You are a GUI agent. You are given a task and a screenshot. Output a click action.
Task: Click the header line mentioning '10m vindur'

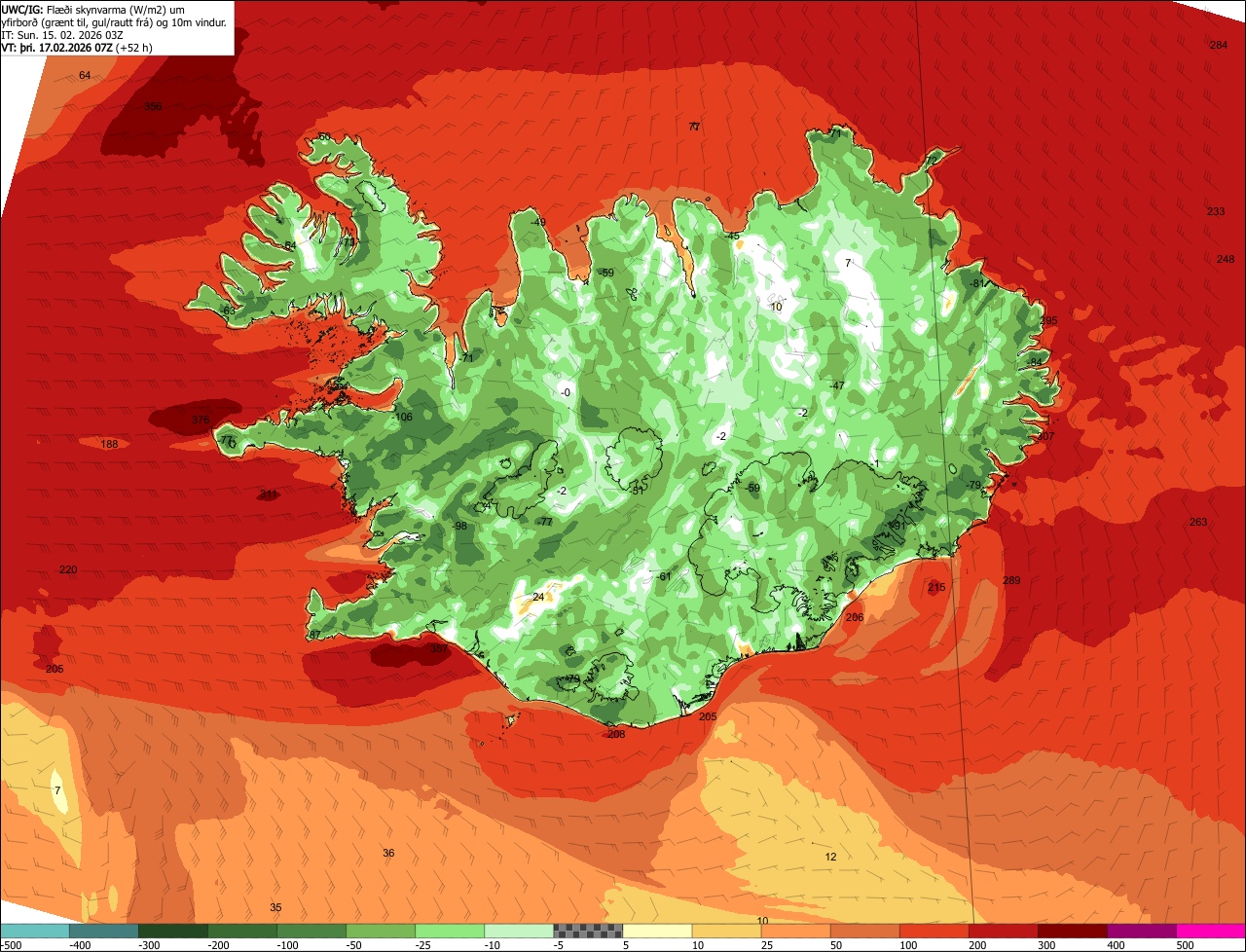click(x=114, y=21)
